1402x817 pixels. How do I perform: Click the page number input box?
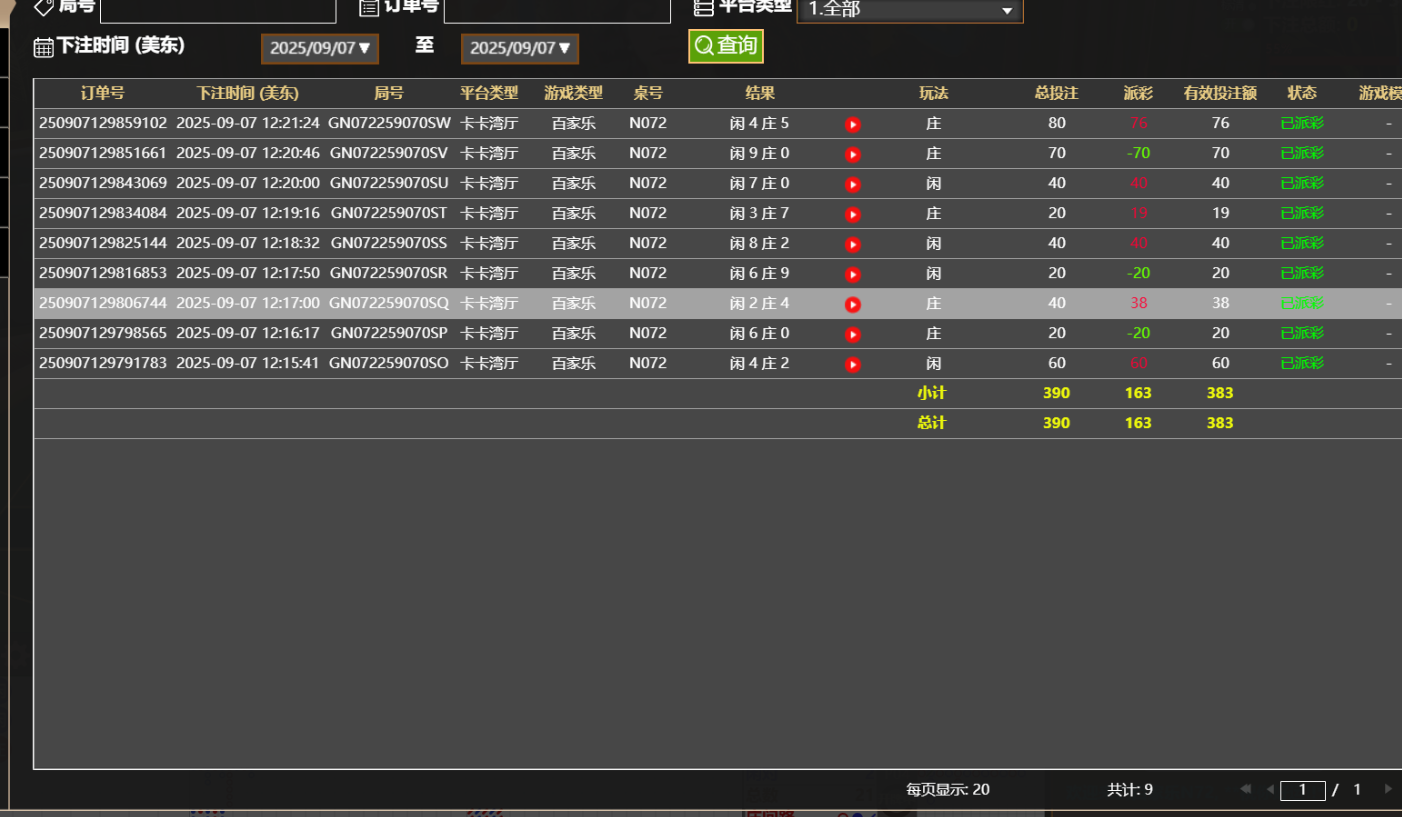tap(1302, 790)
